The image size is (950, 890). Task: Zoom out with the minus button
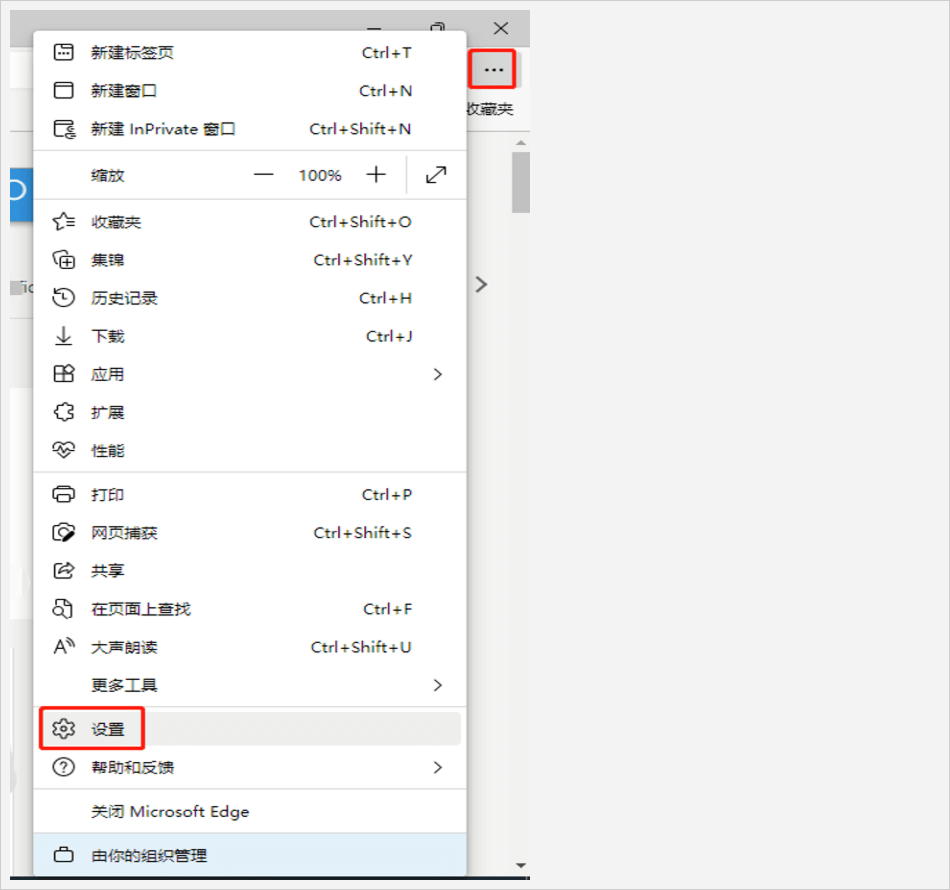[x=264, y=175]
